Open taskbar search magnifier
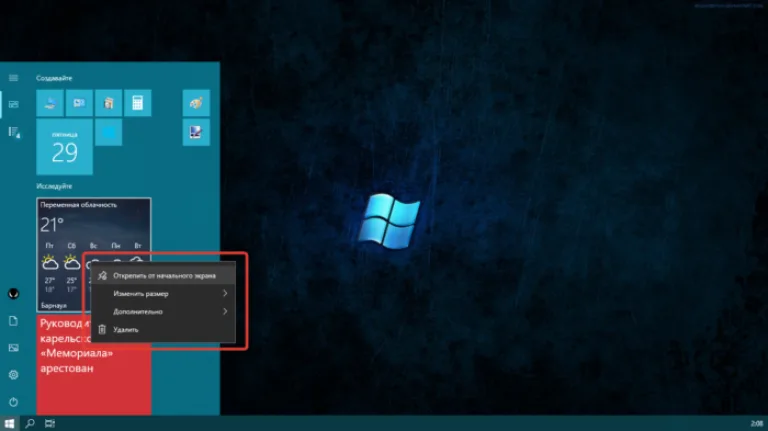Screen dimensions: 768x431 tap(30, 424)
